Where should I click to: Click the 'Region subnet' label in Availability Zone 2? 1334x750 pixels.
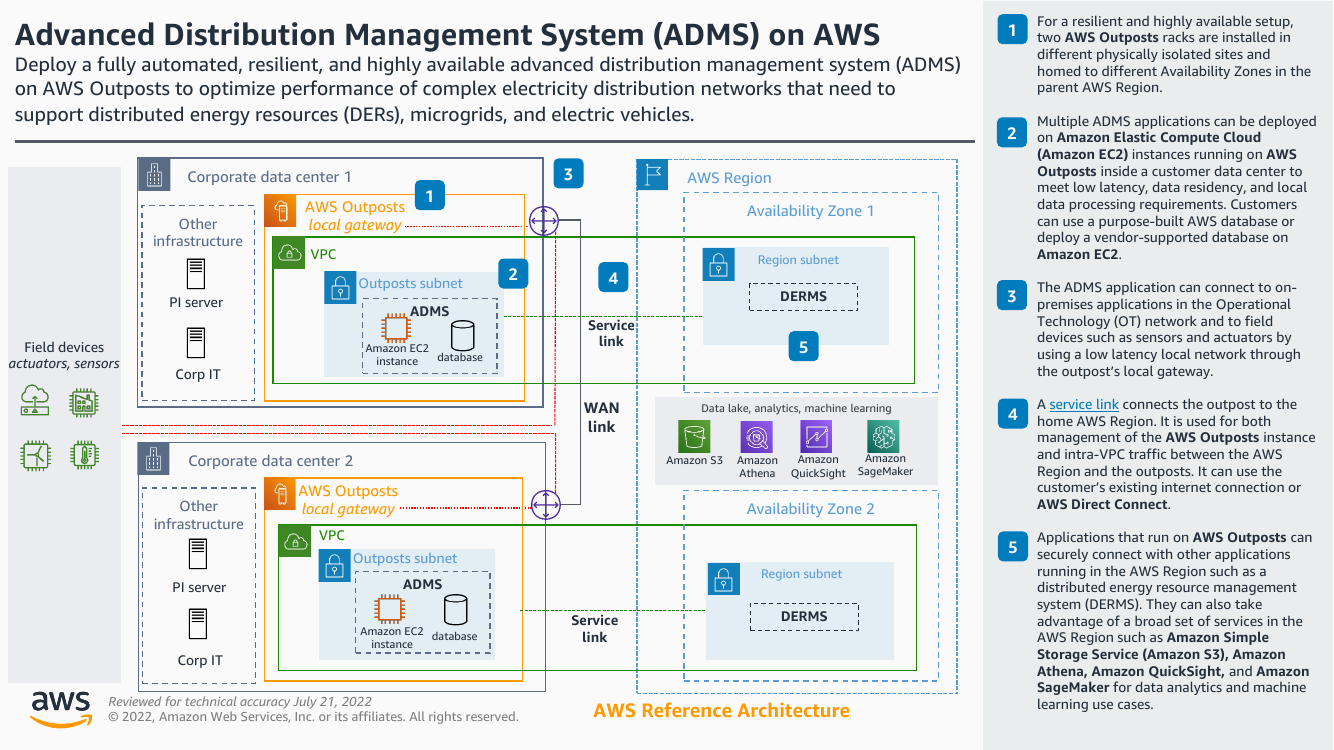point(802,574)
